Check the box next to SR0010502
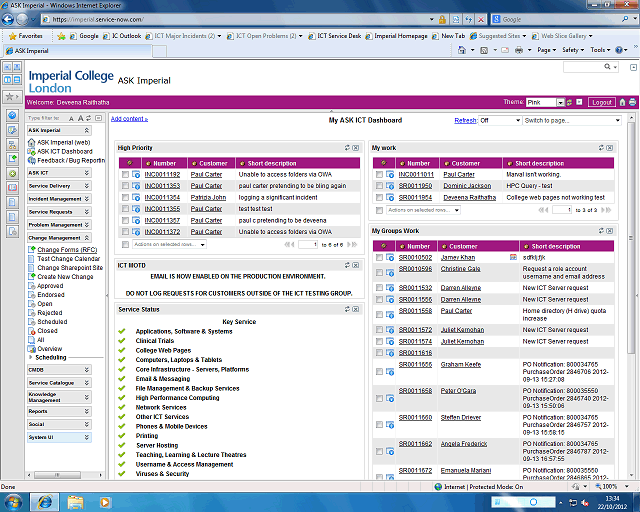 tap(379, 257)
